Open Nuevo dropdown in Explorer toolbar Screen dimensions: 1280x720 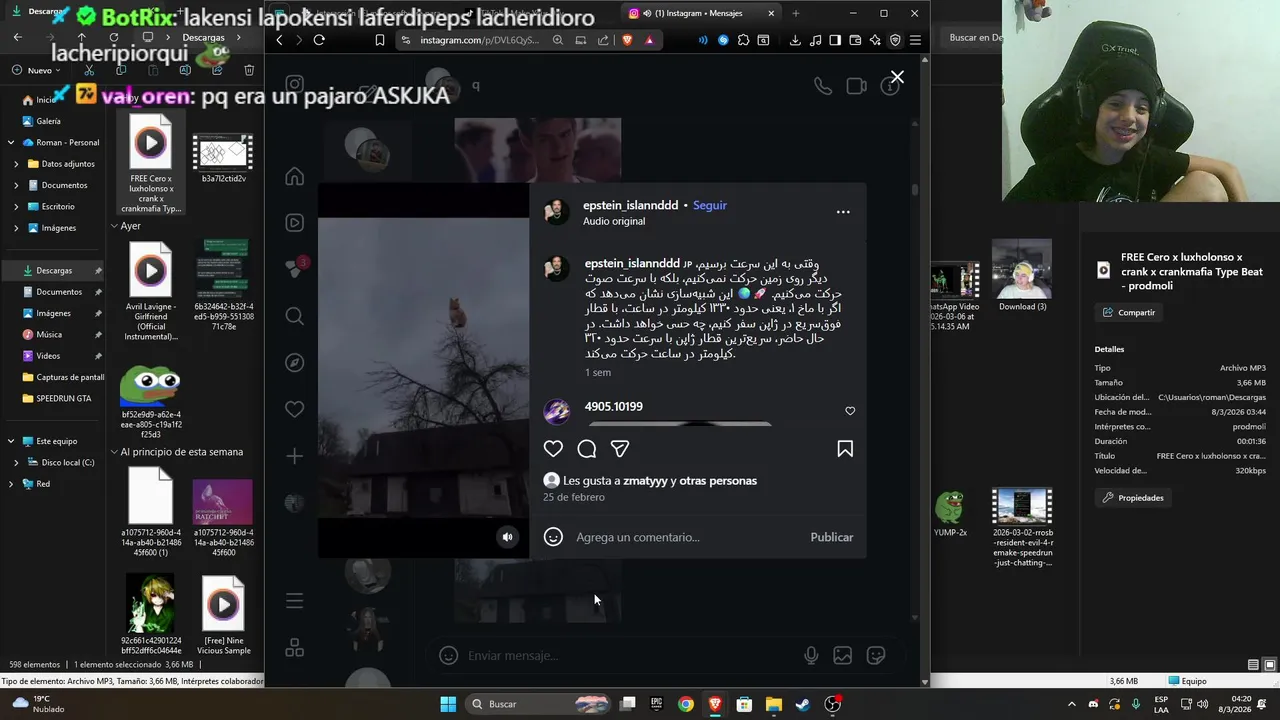(37, 70)
